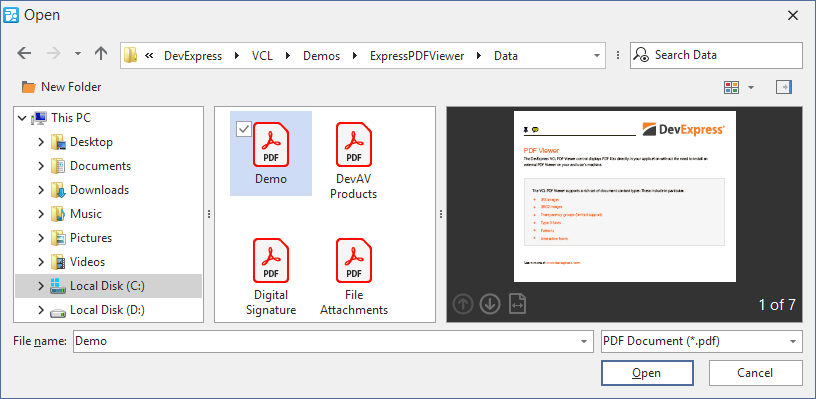
Task: Expand the Desktop tree node
Action: (41, 142)
